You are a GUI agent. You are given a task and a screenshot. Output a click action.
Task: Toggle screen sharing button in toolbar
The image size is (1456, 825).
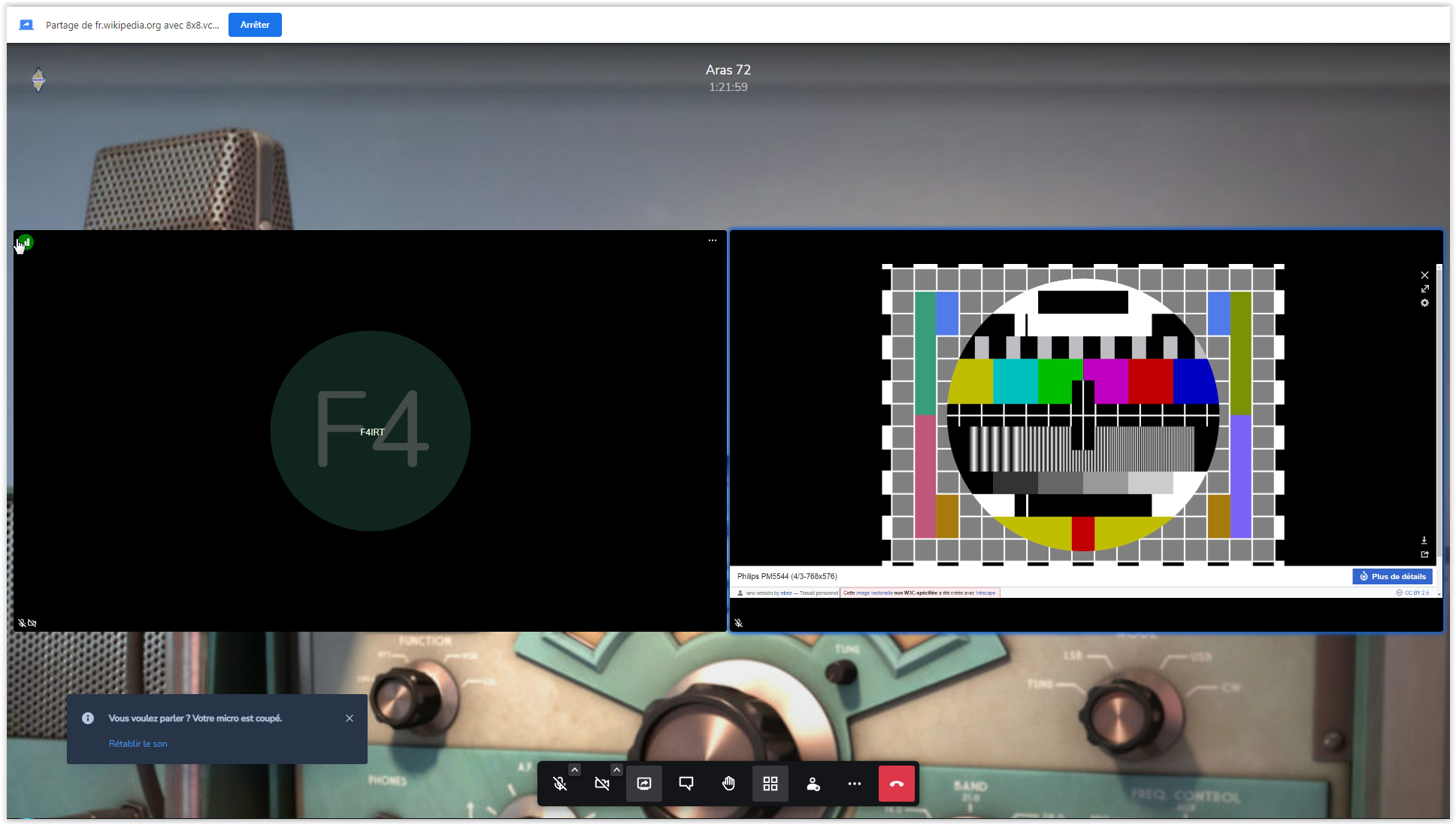644,784
